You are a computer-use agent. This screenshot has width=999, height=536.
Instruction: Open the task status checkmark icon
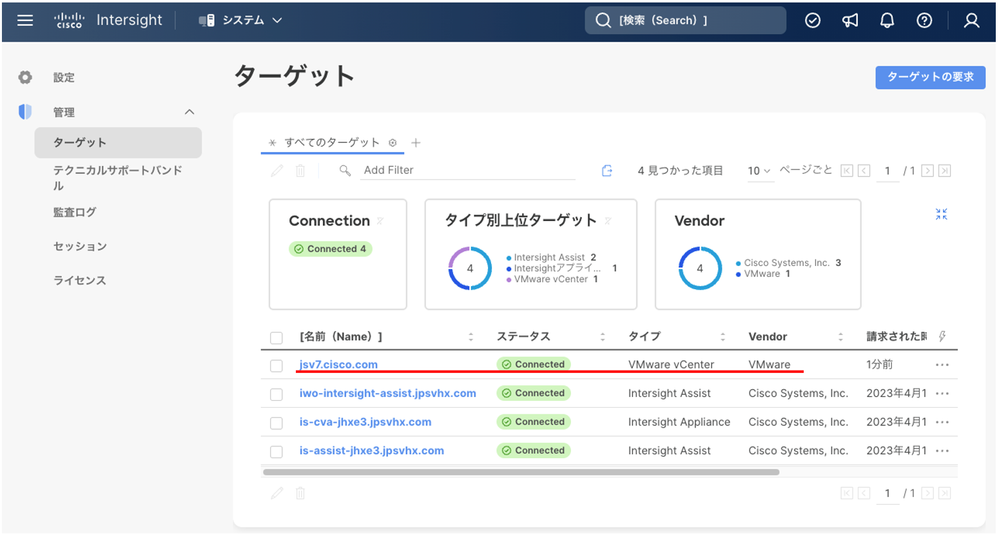(x=812, y=20)
